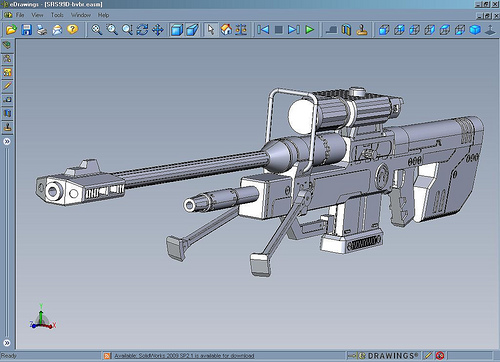Open eDrawings help question mark icon
The image size is (500, 362).
[72, 30]
